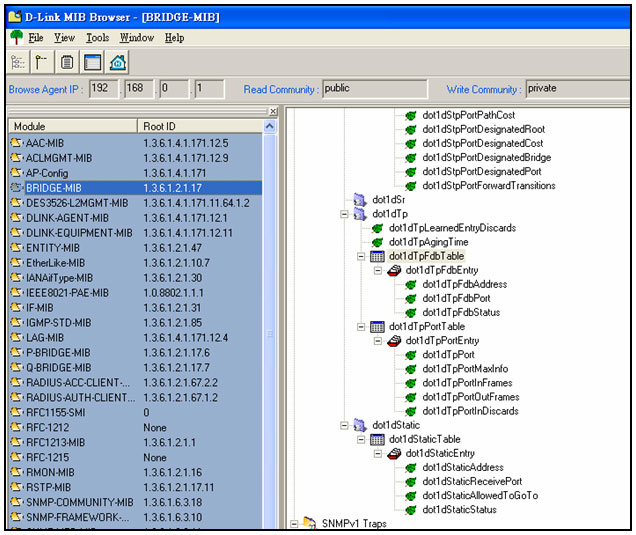This screenshot has height=535, width=636.
Task: Click the Read Community text field
Action: (380, 89)
